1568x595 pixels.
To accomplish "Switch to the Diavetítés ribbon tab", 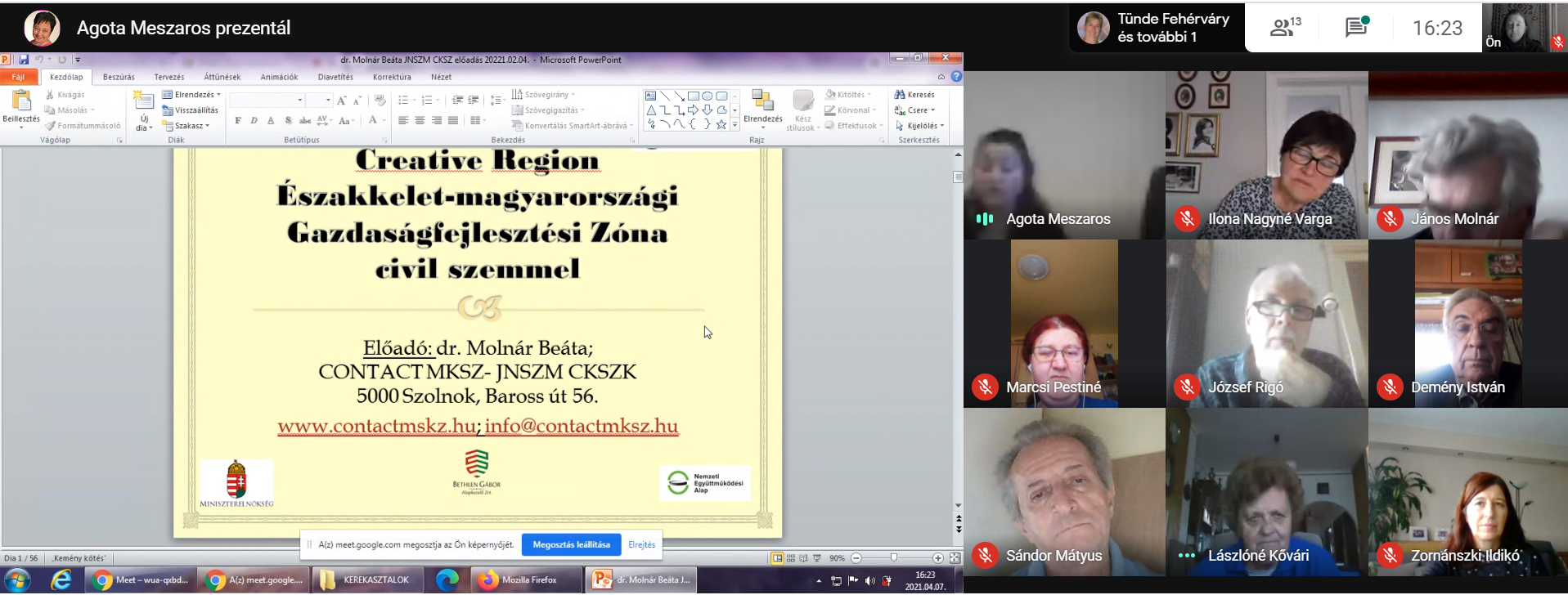I will (x=335, y=77).
